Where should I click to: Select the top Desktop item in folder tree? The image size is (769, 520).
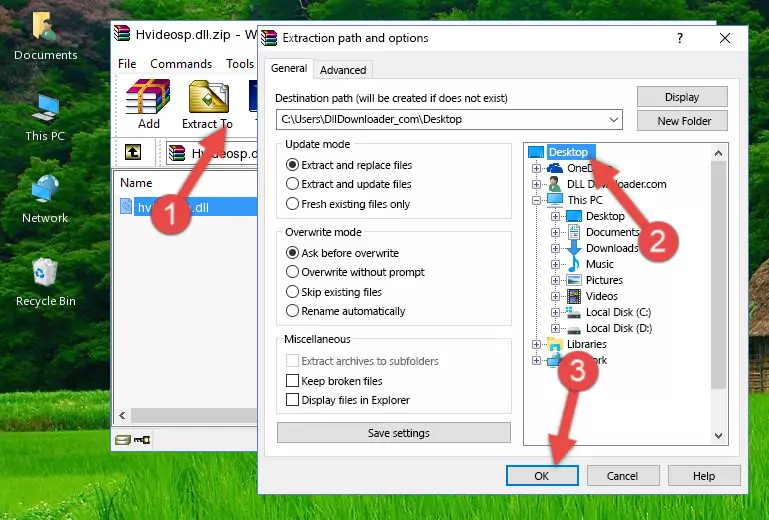pos(568,152)
